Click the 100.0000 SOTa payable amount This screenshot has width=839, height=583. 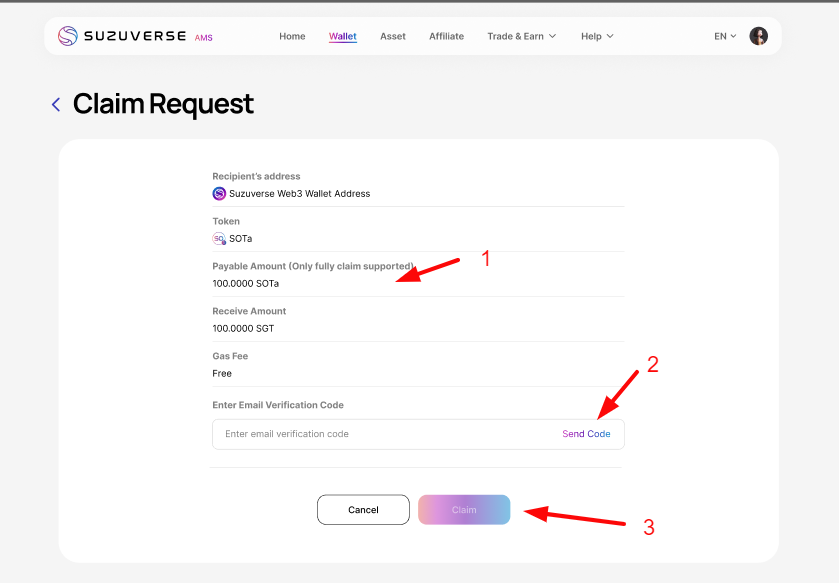[246, 284]
